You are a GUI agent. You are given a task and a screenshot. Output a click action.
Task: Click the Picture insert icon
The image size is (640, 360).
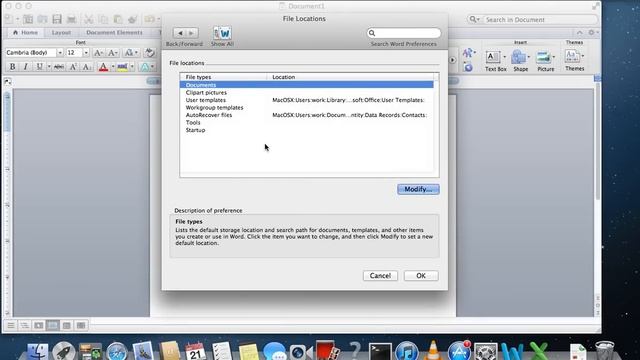543,57
